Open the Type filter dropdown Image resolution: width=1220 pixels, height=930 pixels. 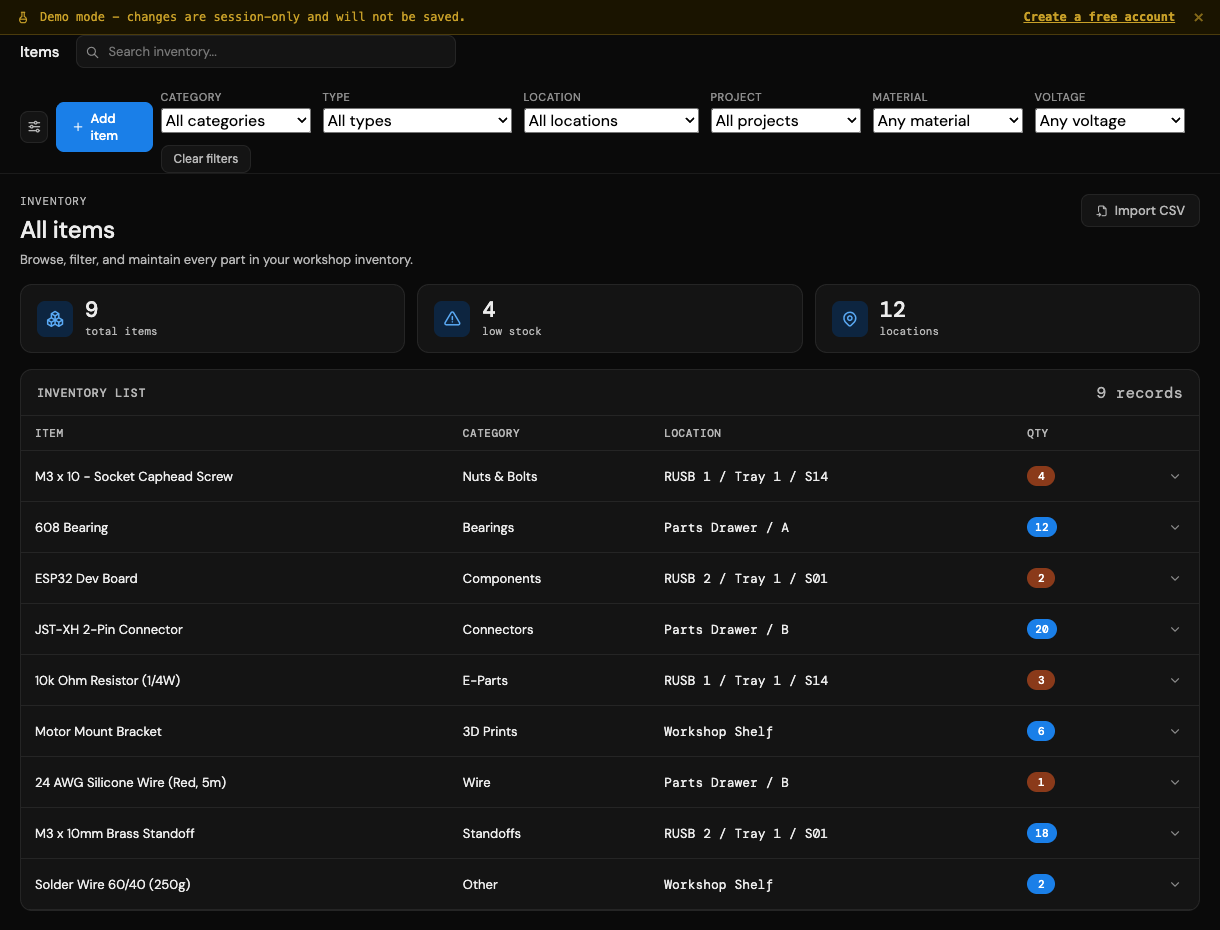pyautogui.click(x=418, y=121)
